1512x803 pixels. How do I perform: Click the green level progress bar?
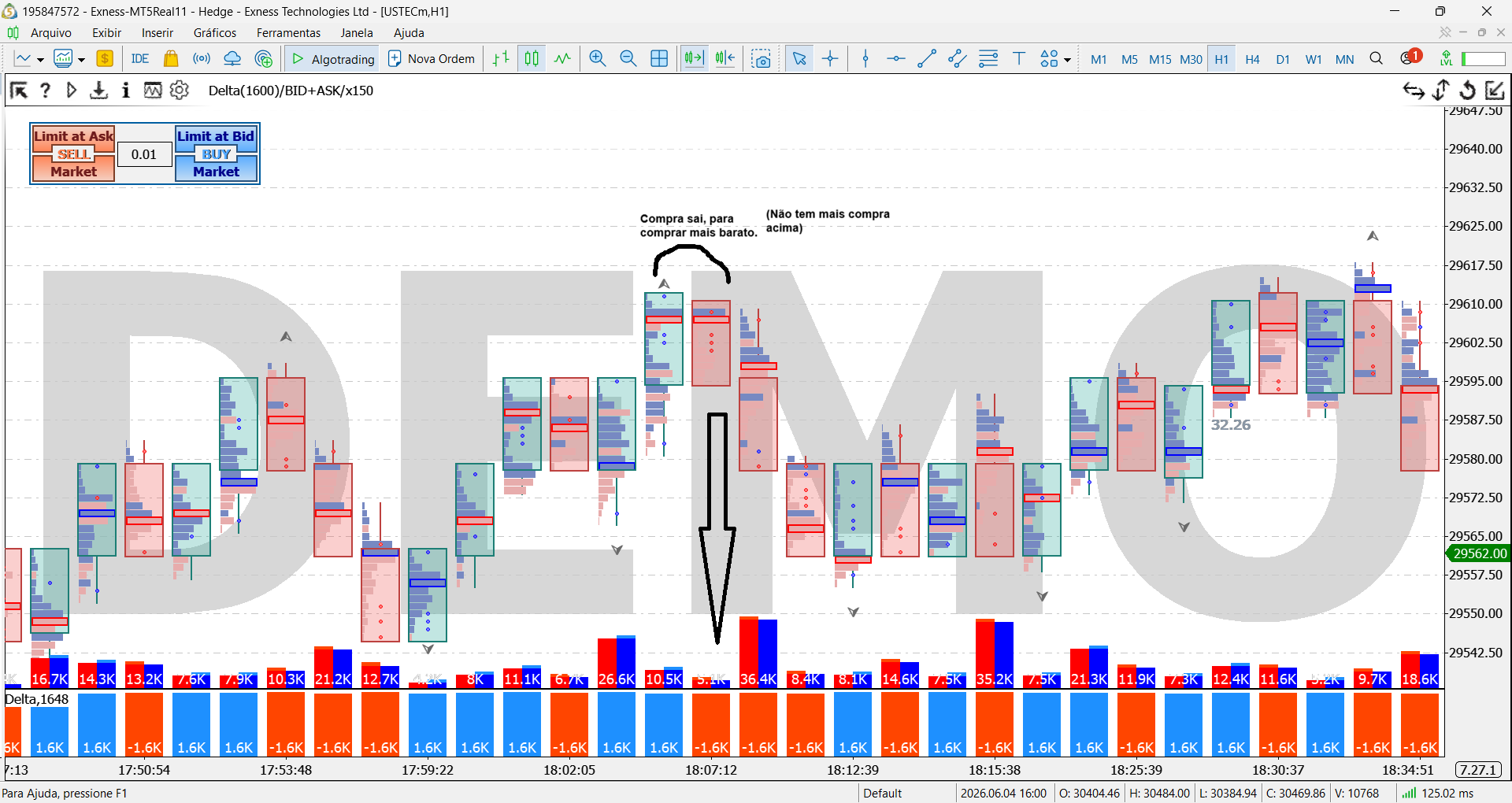[1484, 59]
